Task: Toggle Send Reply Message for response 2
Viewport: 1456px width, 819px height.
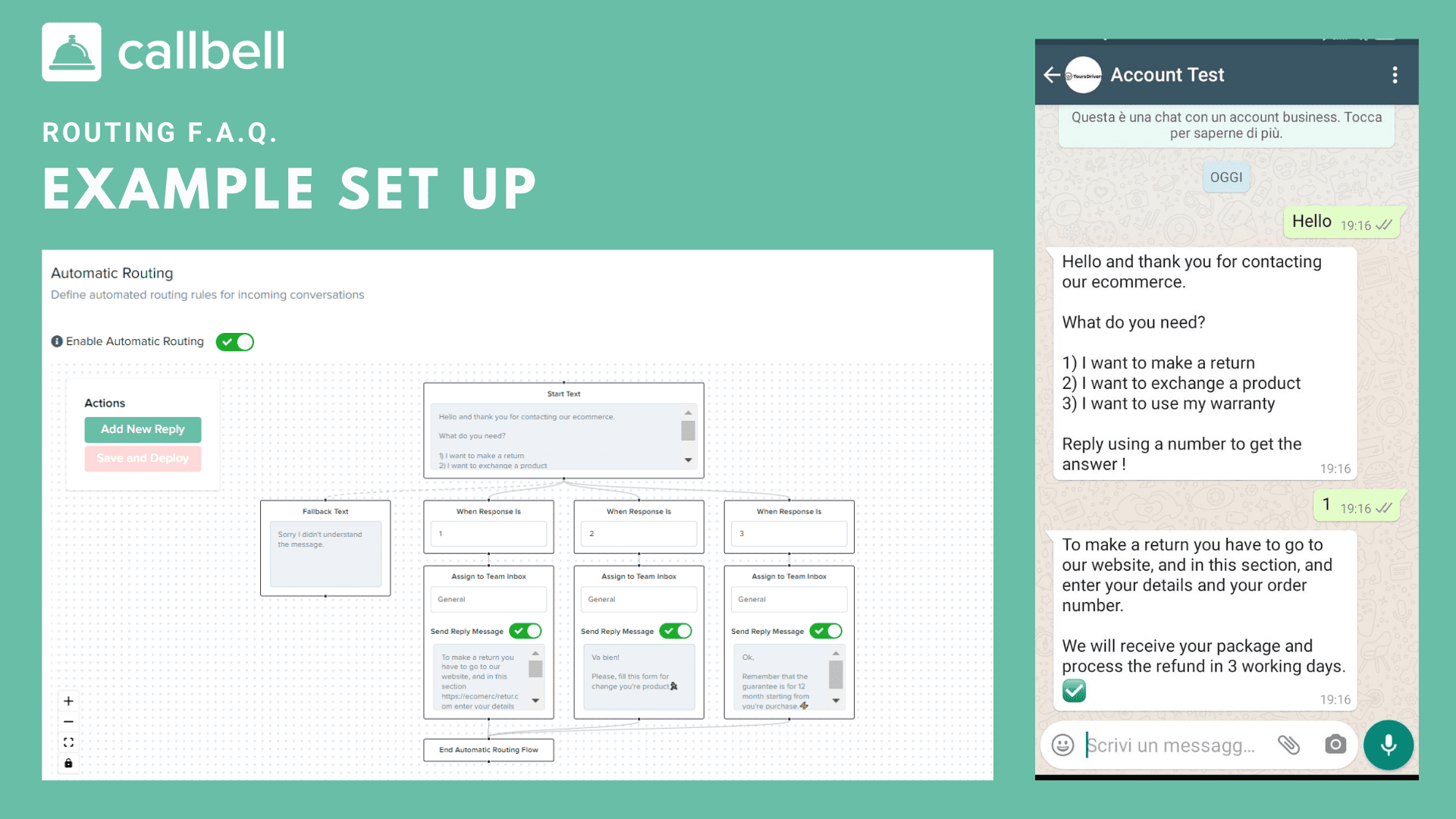Action: click(674, 631)
